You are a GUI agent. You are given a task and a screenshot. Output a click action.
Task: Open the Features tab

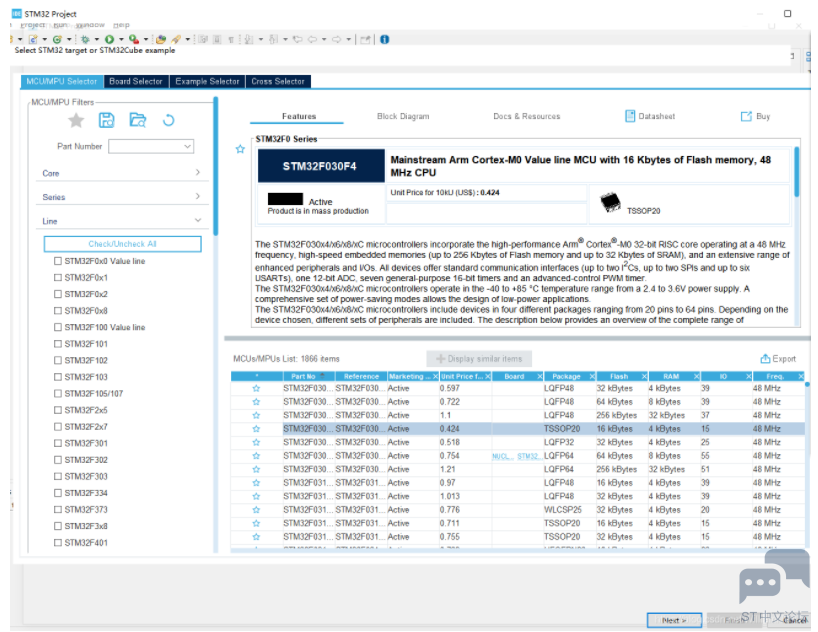pos(299,116)
